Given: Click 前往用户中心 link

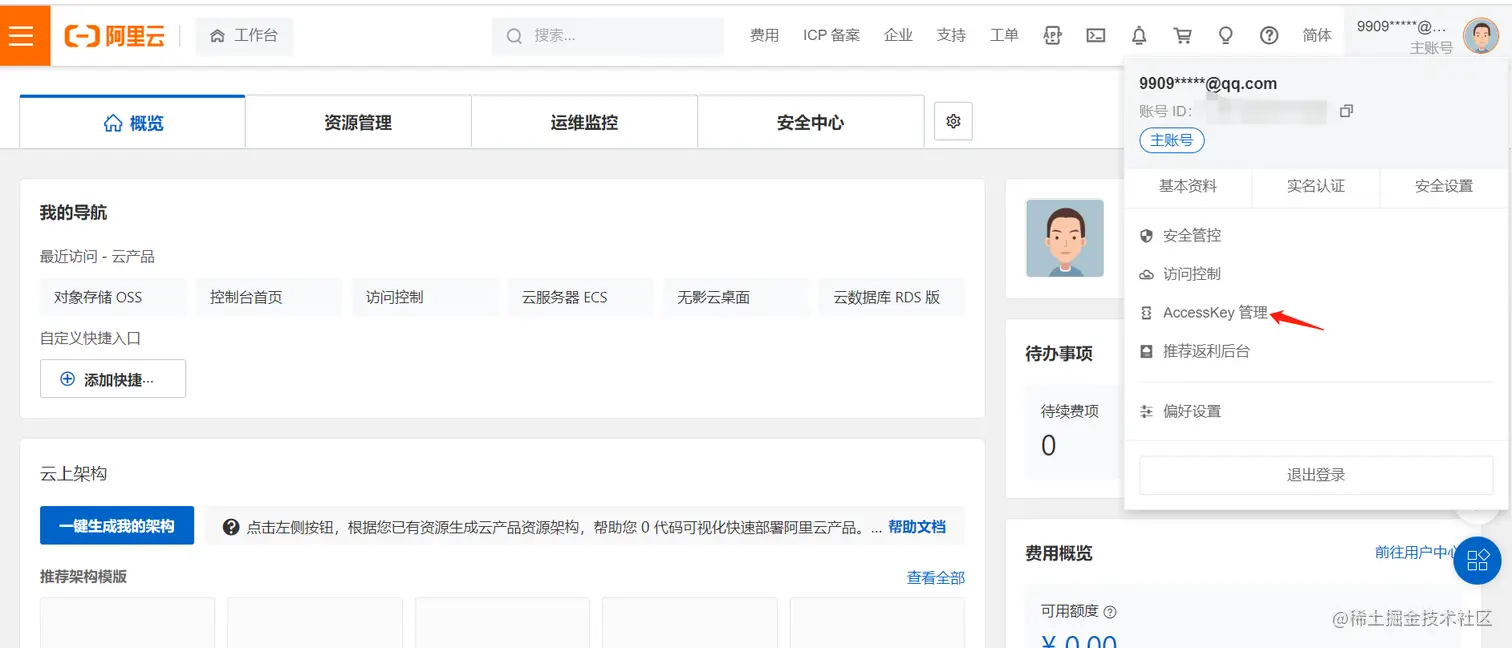Looking at the screenshot, I should click(1417, 552).
